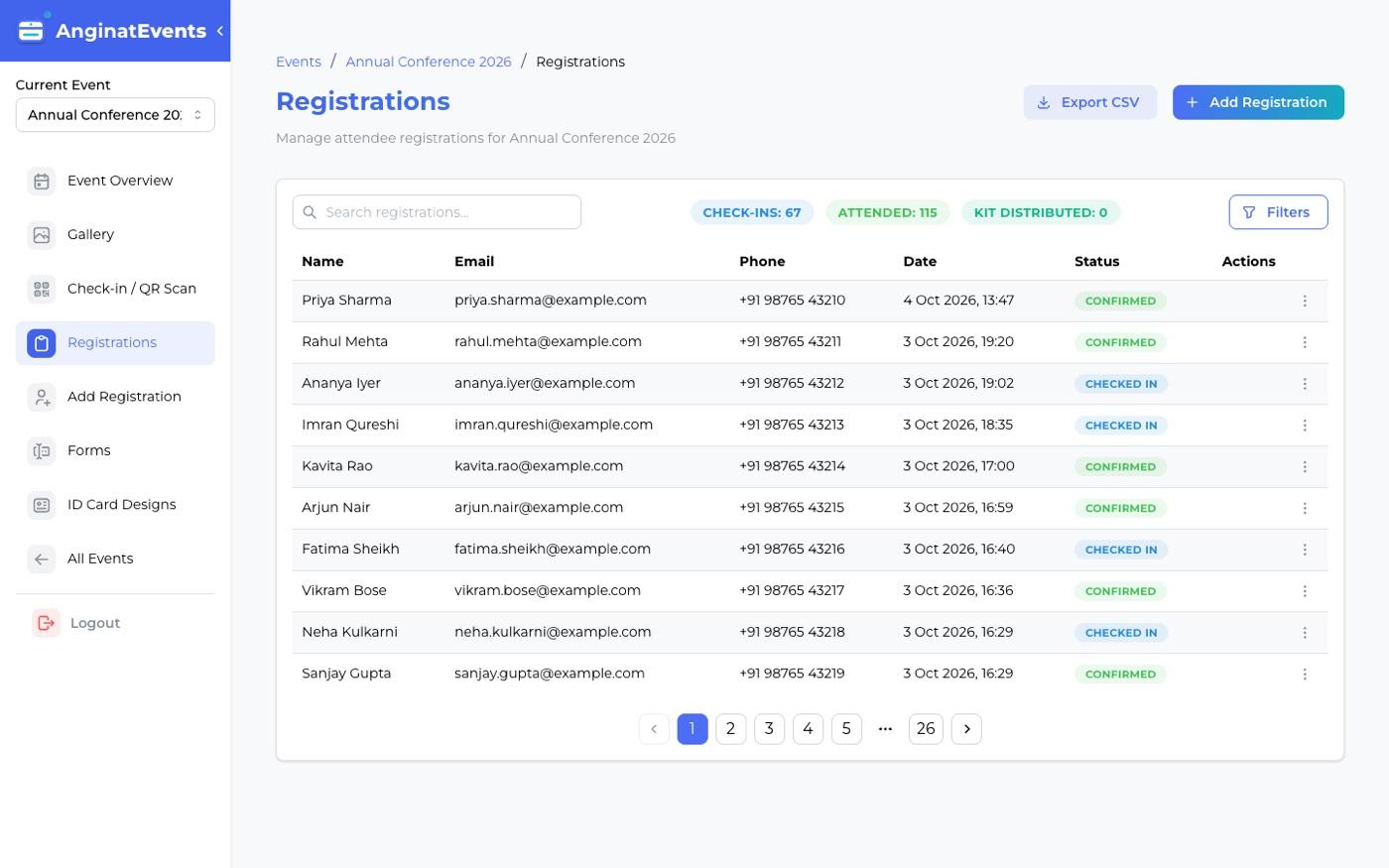Open actions menu for Imran Qureshi

pos(1305,426)
